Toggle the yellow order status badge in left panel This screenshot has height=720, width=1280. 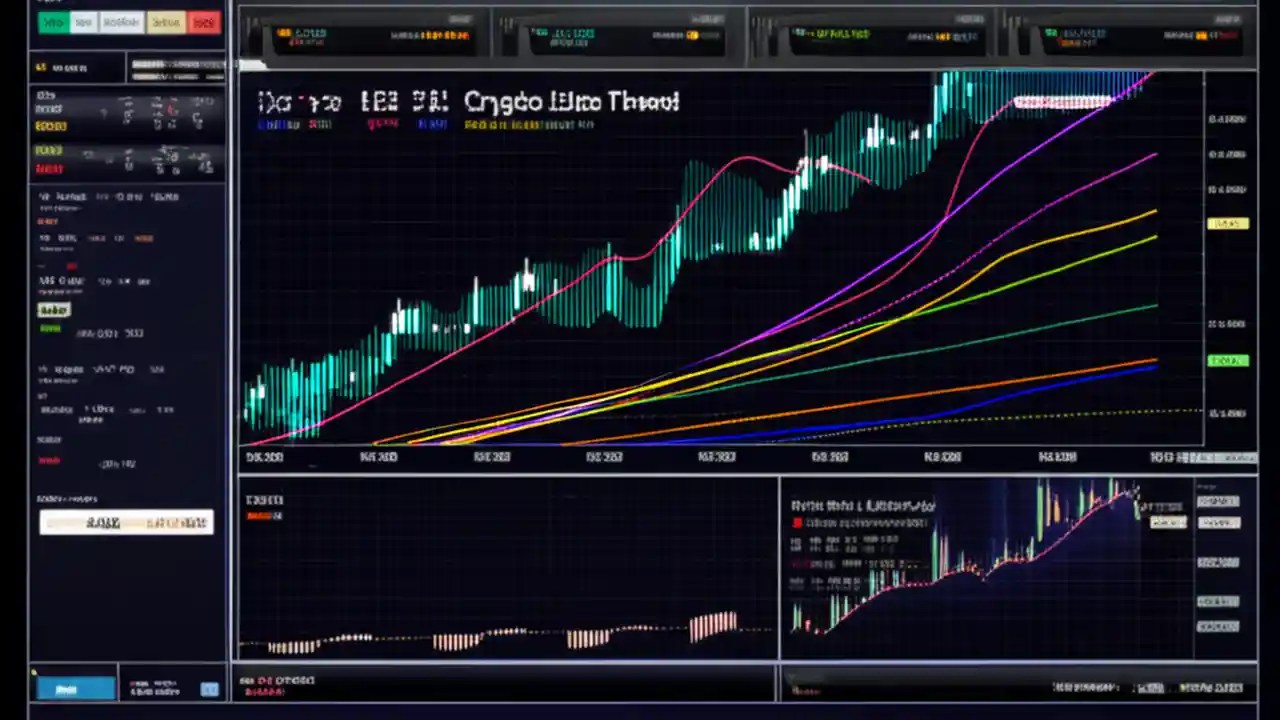[50, 125]
